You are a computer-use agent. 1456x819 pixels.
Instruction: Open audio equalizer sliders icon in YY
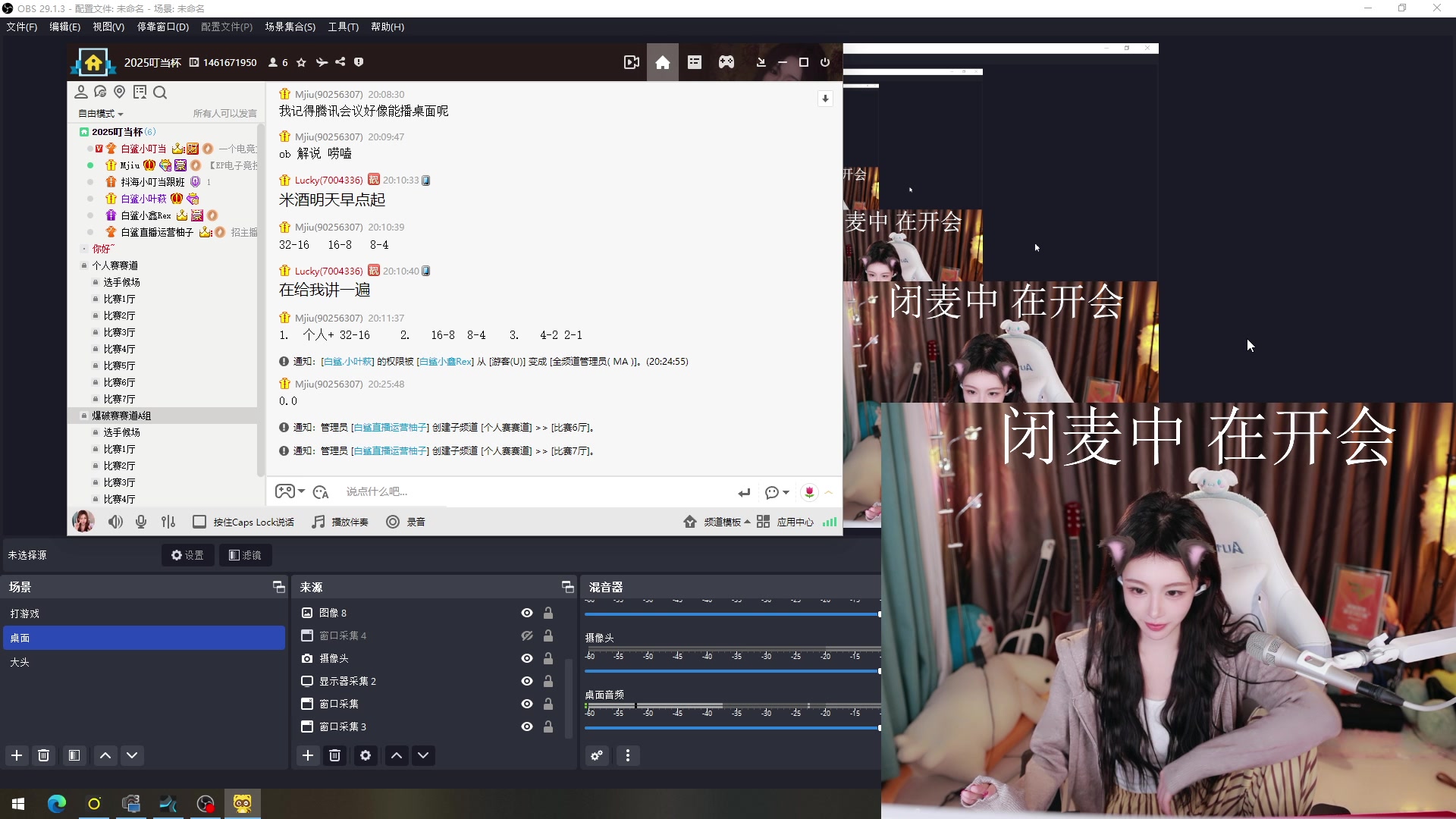coord(168,522)
